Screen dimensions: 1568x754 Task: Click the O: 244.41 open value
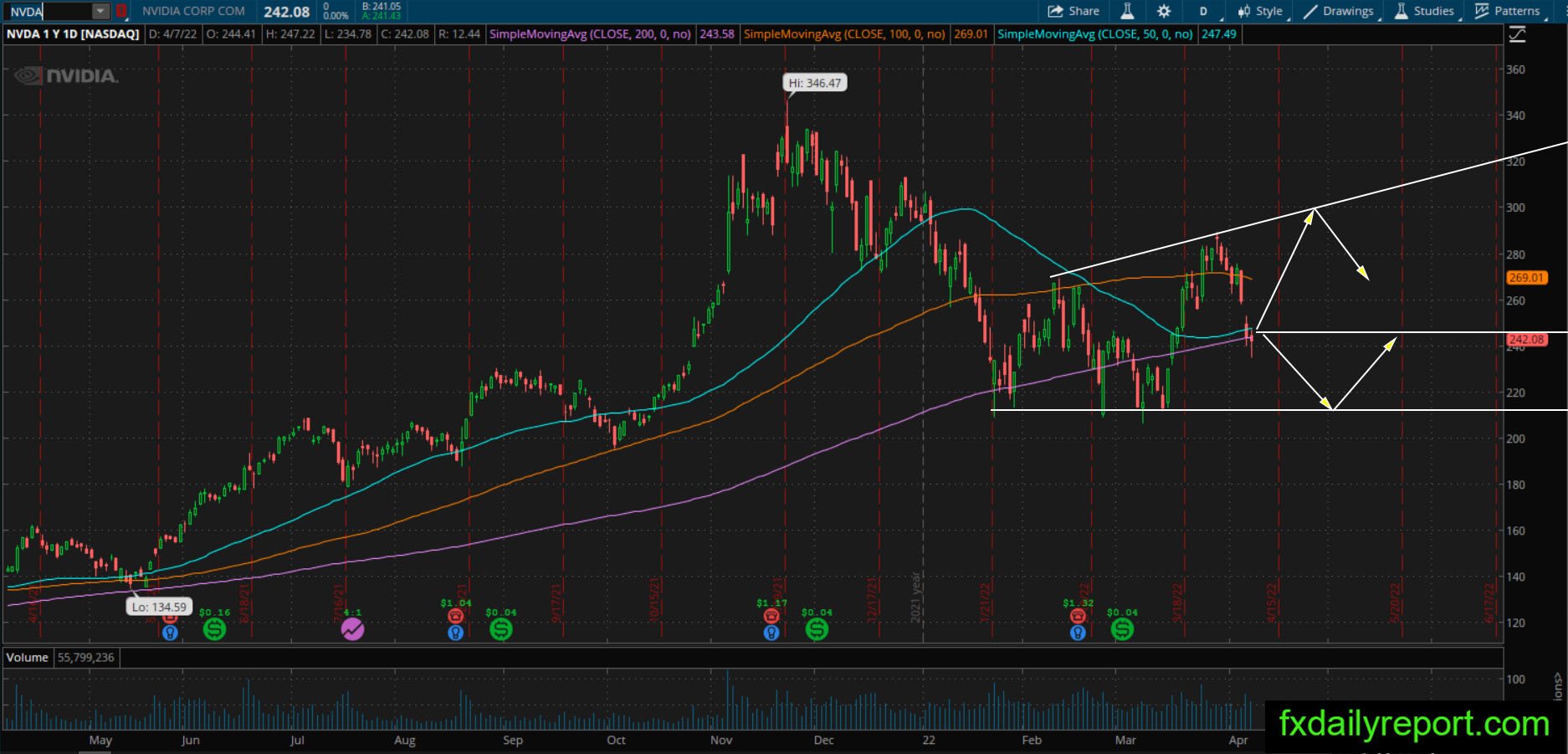click(x=231, y=34)
